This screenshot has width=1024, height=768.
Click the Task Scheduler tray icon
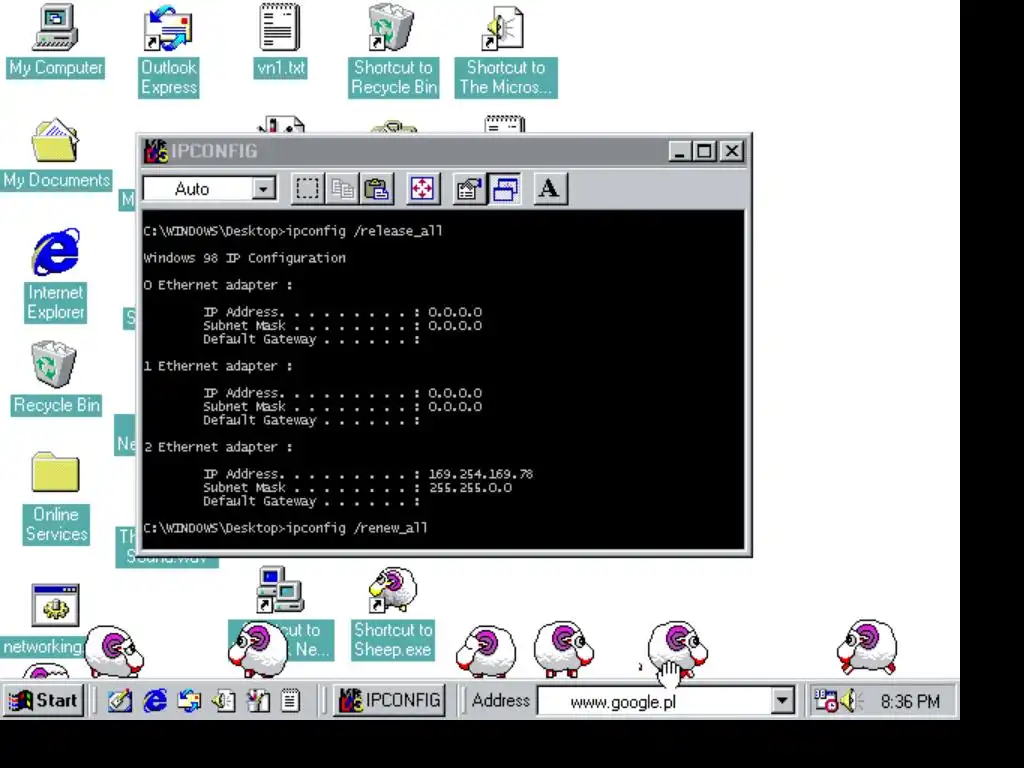[x=826, y=701]
